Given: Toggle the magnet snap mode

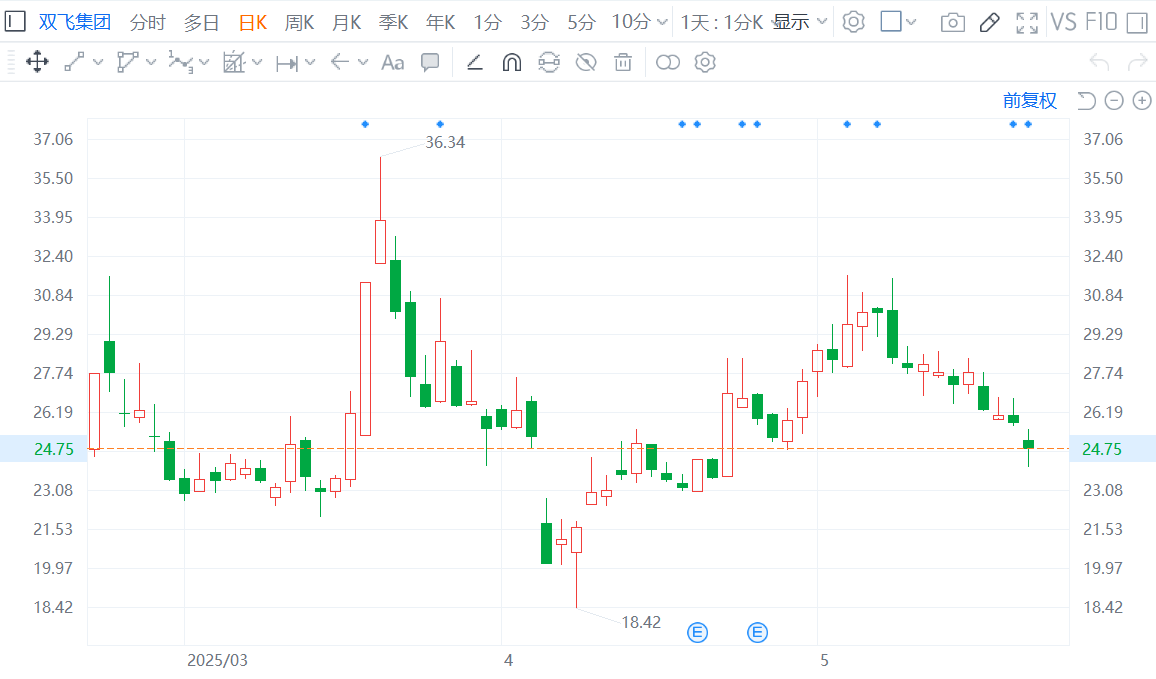Looking at the screenshot, I should 512,63.
